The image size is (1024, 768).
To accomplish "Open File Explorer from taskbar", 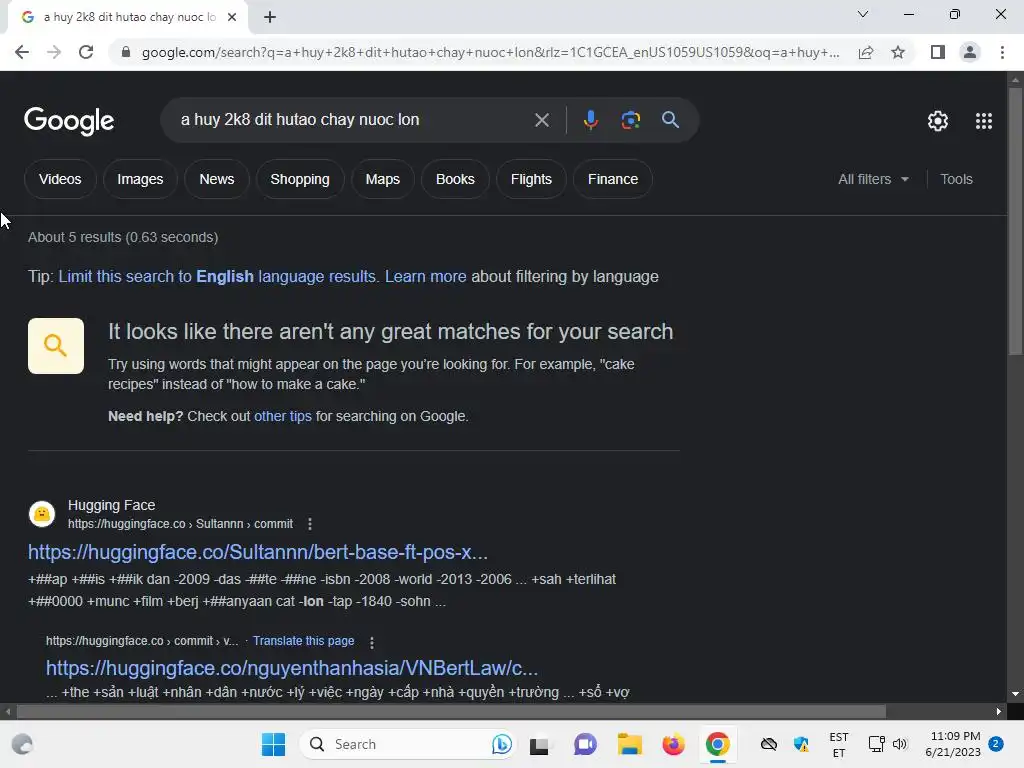I will (x=630, y=744).
